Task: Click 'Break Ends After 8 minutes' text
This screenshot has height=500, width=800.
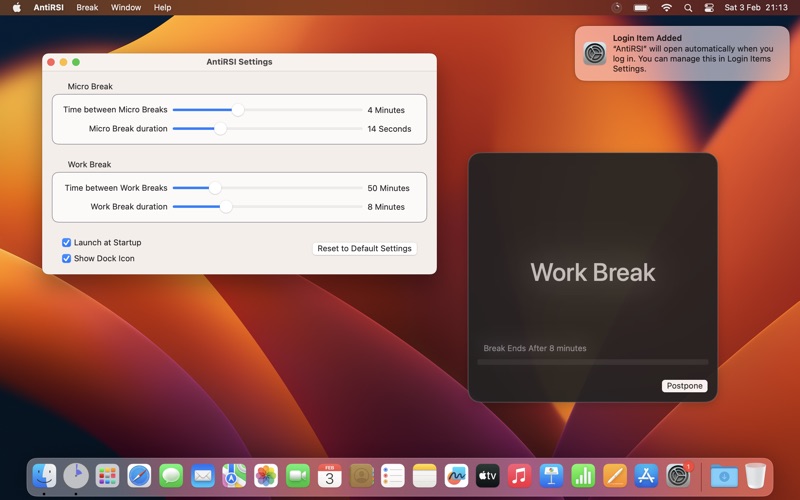Action: pyautogui.click(x=535, y=348)
